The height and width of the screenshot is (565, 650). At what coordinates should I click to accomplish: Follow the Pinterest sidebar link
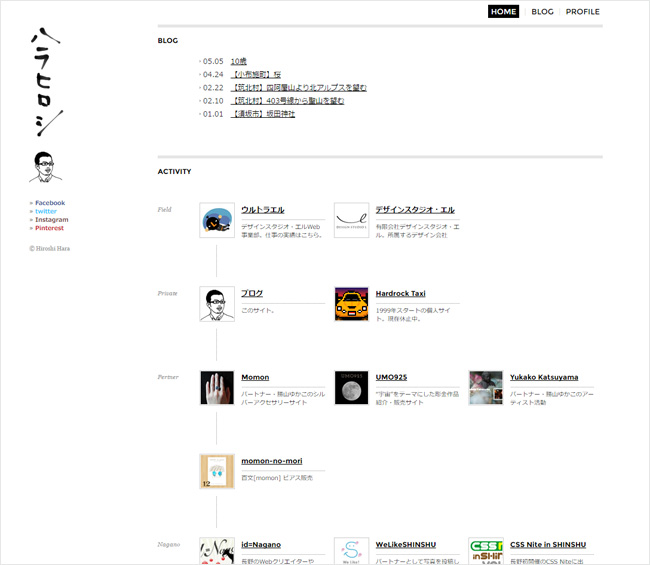pyautogui.click(x=49, y=228)
